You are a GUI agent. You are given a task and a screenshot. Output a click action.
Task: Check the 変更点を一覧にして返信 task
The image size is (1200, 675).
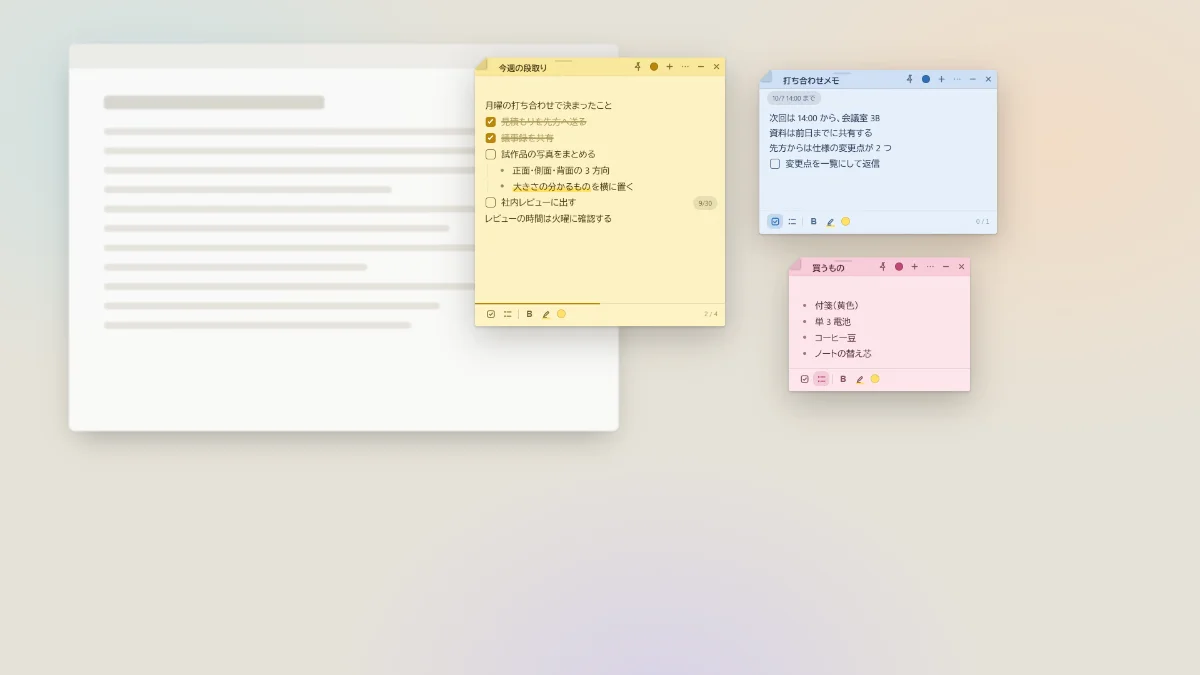coord(775,164)
